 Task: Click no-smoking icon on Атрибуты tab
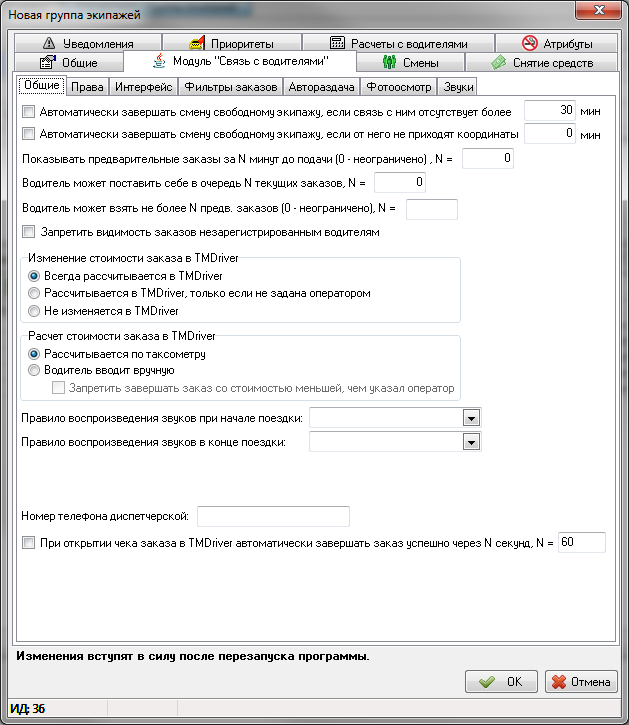click(x=530, y=43)
